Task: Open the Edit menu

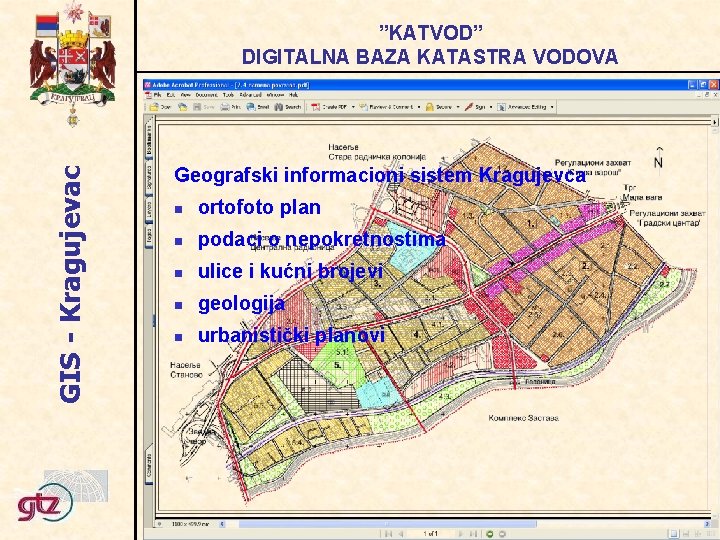Action: pos(171,95)
